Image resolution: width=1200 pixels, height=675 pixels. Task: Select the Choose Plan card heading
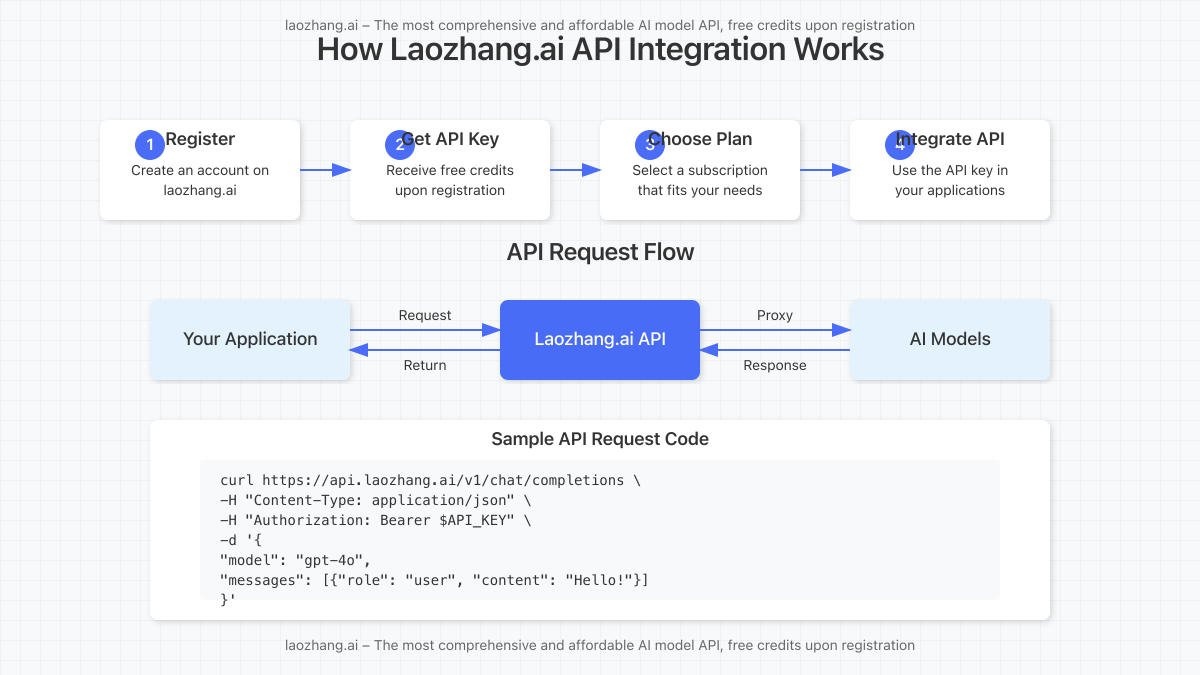point(700,139)
